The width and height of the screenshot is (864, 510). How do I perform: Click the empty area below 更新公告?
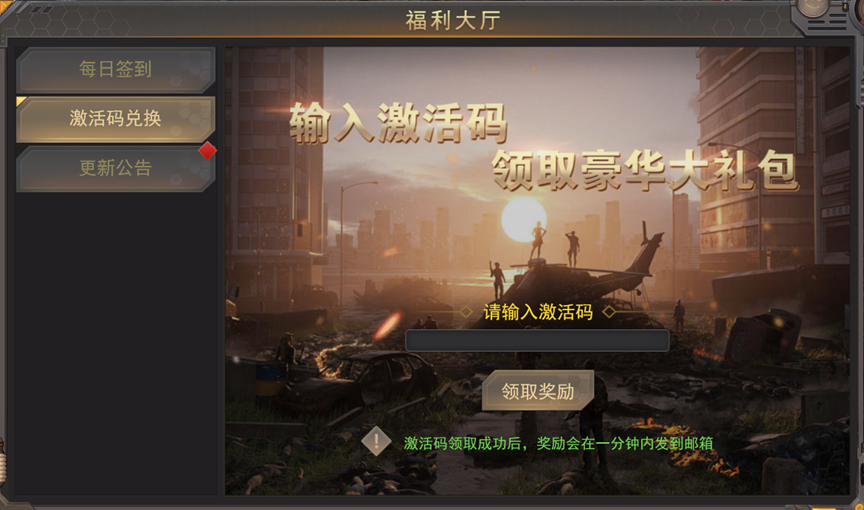[116, 341]
